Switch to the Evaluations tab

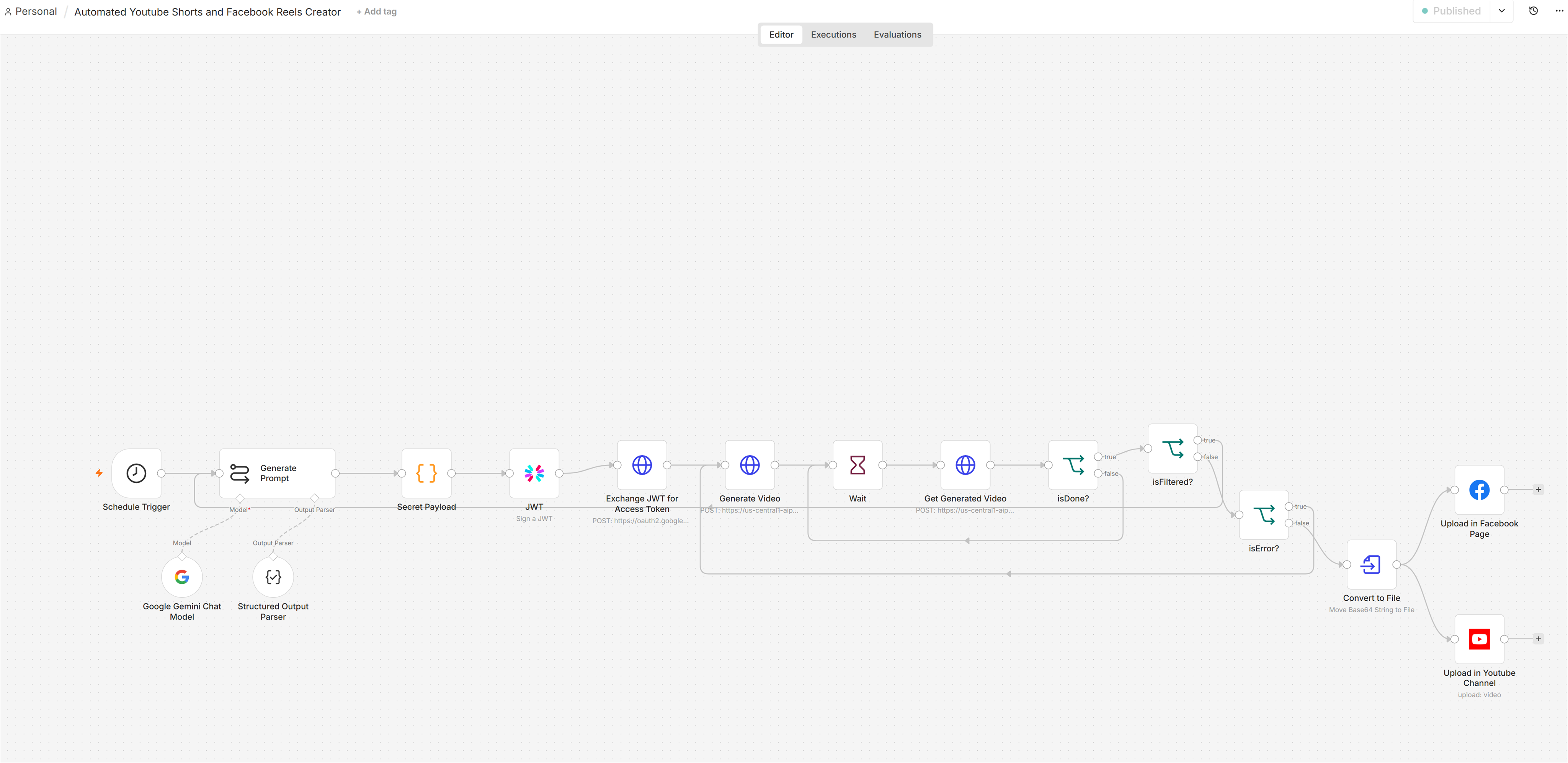pyautogui.click(x=897, y=35)
